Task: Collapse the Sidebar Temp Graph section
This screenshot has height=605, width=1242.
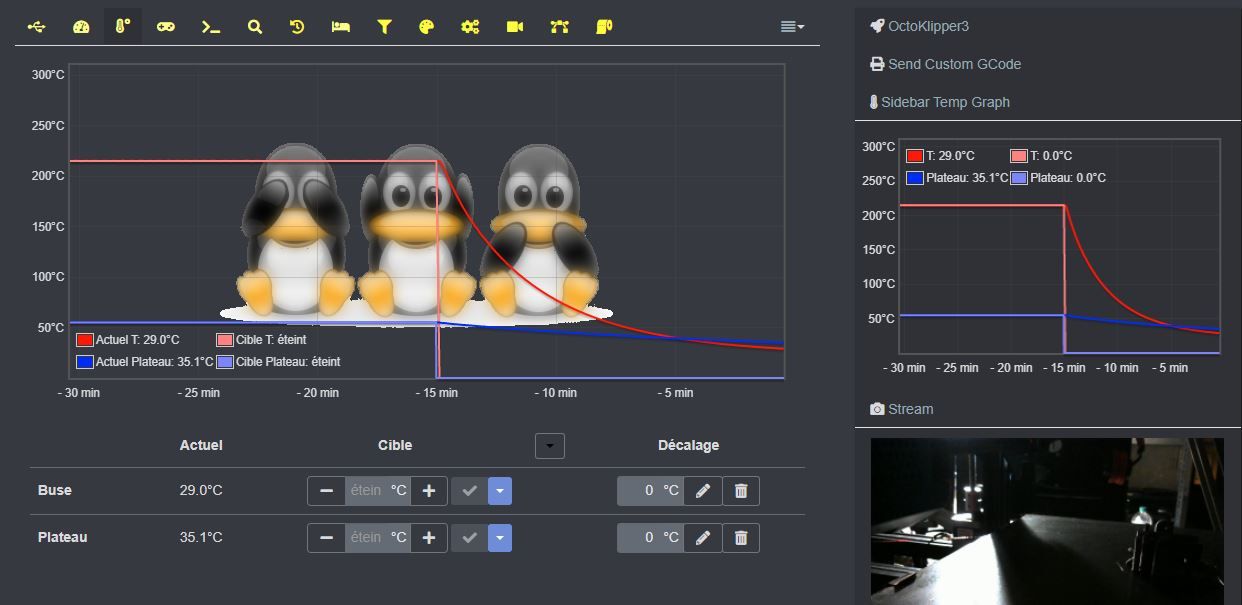Action: click(x=945, y=102)
